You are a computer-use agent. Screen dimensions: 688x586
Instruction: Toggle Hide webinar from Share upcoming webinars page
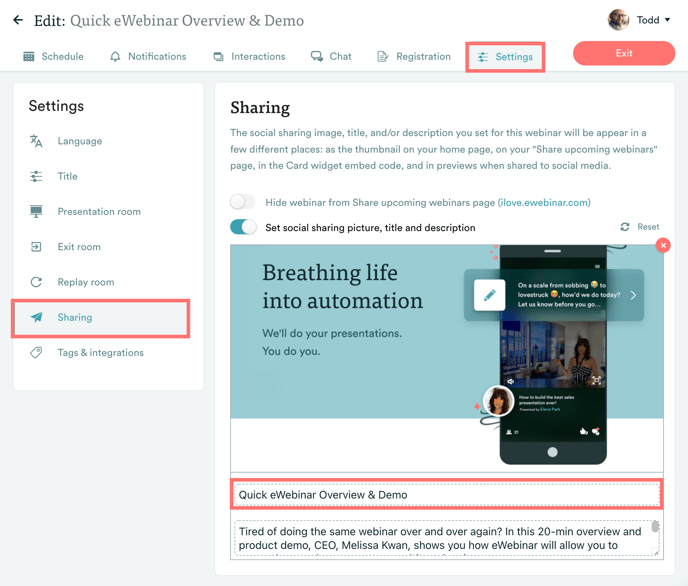click(243, 202)
